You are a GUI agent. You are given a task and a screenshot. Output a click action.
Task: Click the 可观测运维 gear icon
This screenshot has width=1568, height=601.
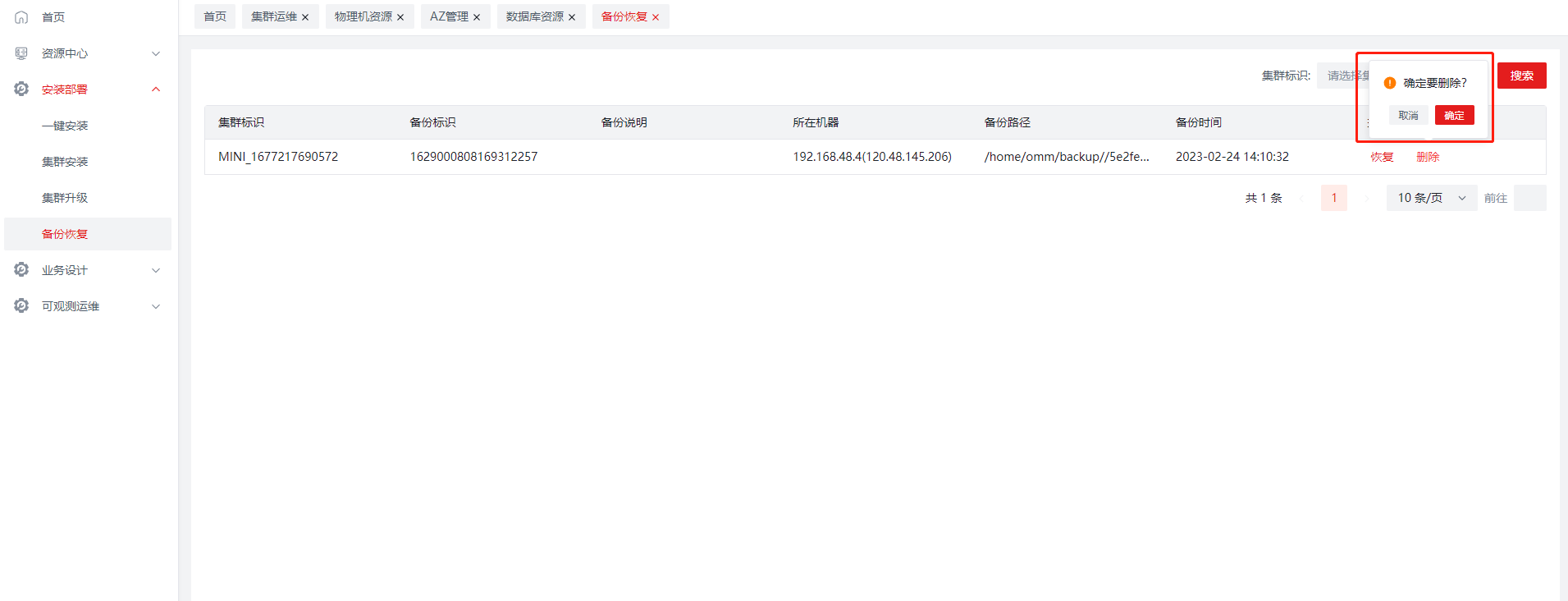21,306
